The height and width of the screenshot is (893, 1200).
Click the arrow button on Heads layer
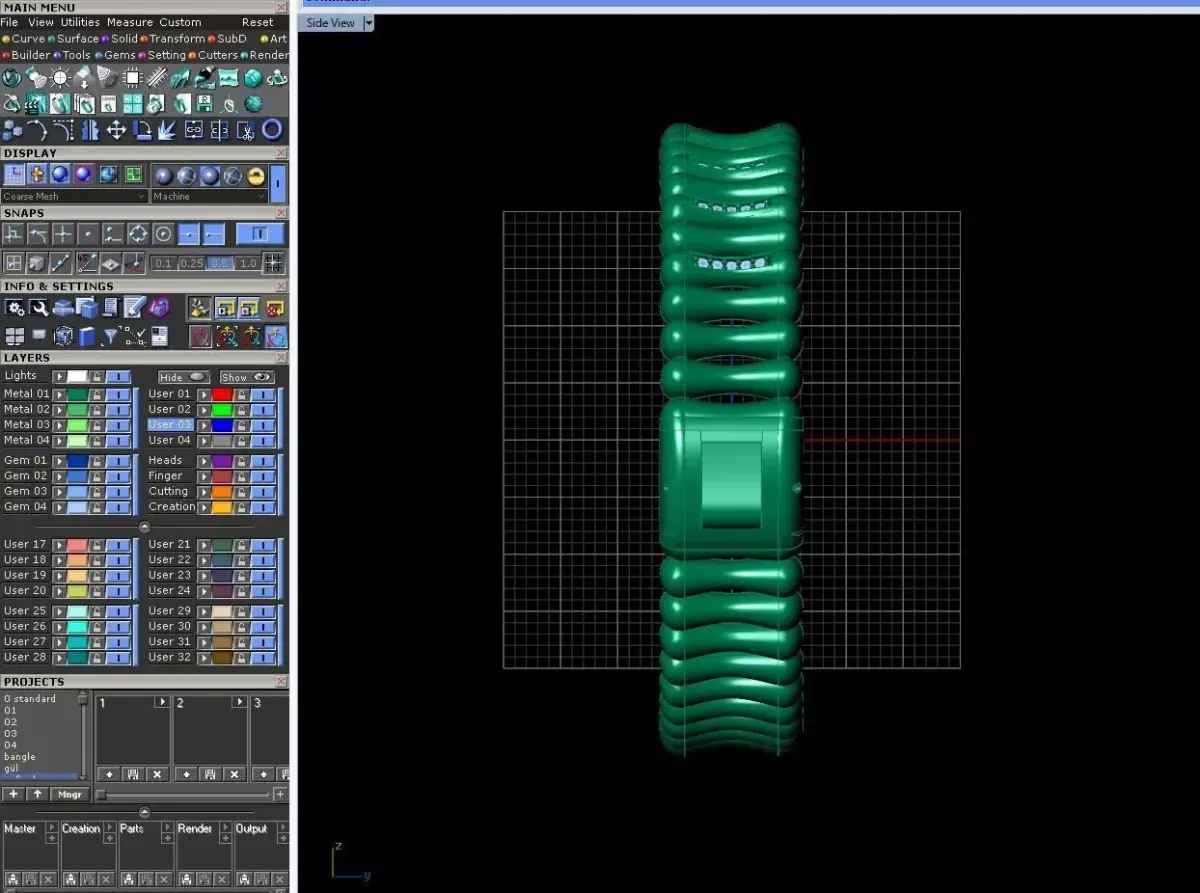click(x=204, y=461)
